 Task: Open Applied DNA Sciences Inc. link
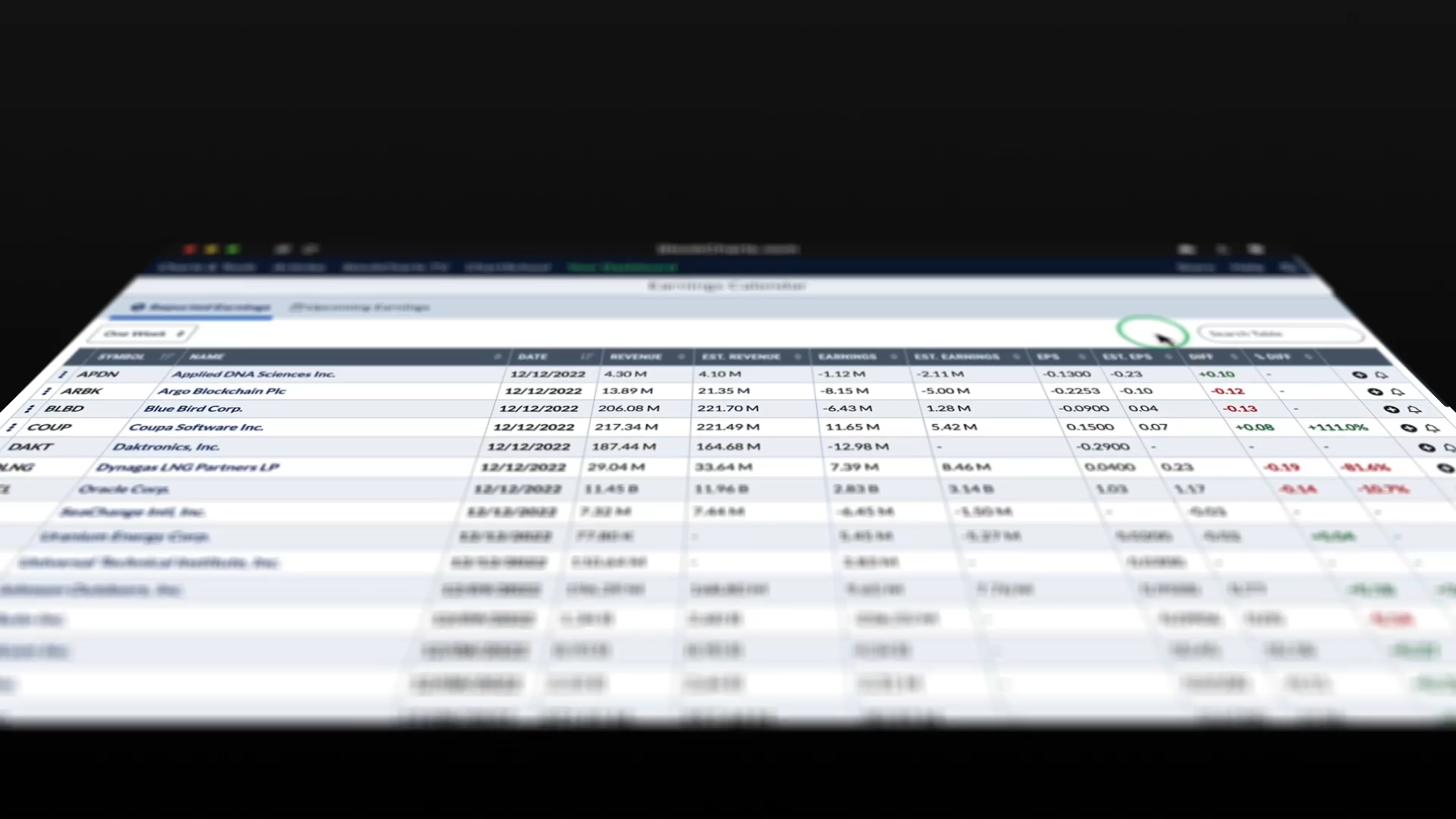point(253,374)
